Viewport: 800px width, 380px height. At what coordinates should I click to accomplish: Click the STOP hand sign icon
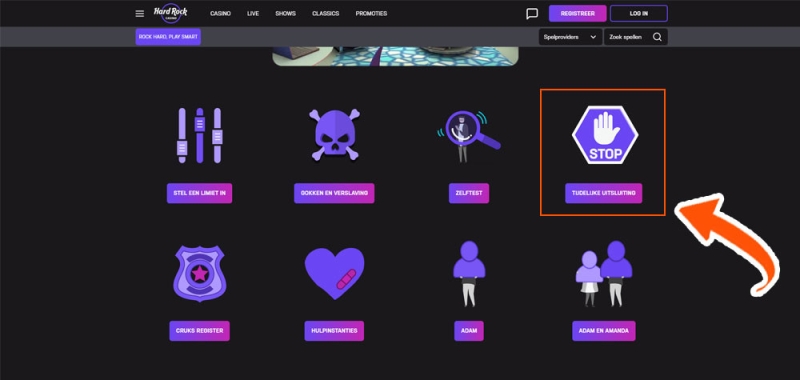[x=605, y=135]
